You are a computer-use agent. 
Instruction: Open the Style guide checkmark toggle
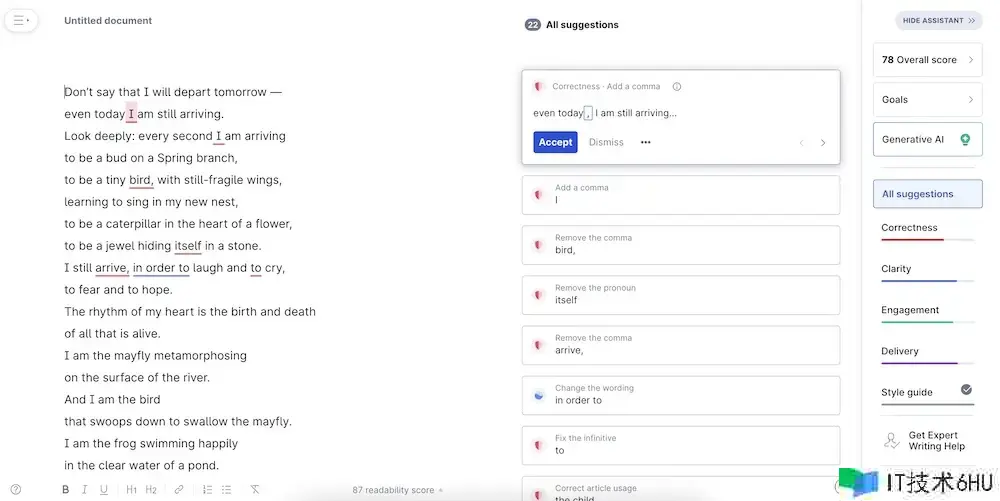[x=966, y=390]
